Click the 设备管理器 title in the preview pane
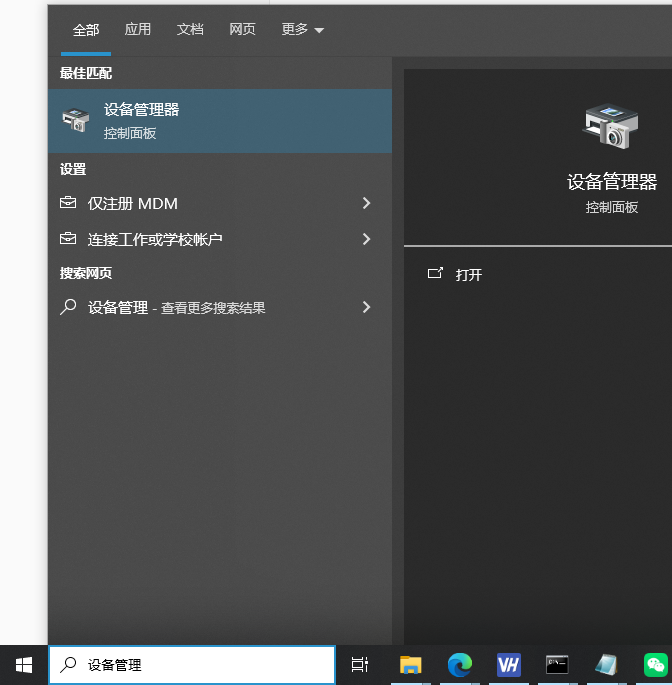 [x=612, y=182]
